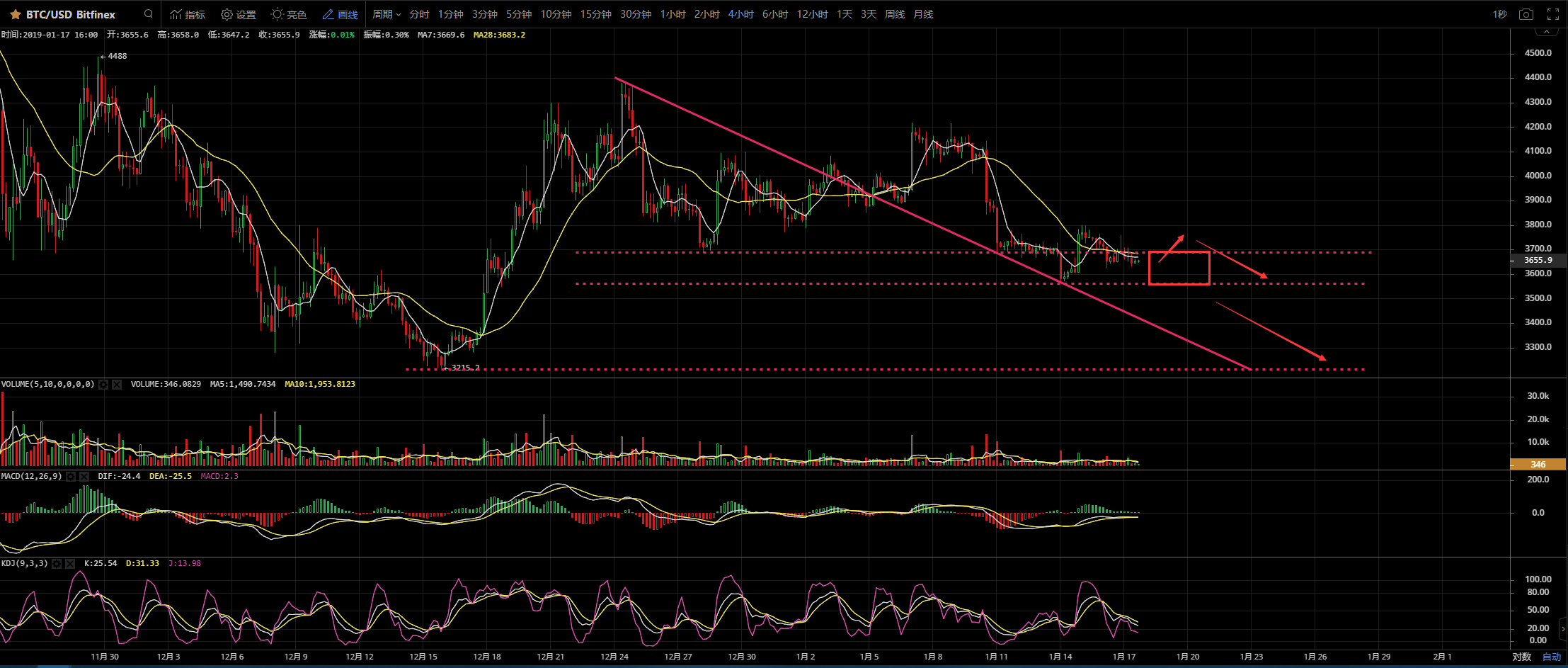1568x668 pixels.
Task: Click the DEA:-25.5 legend value
Action: click(x=171, y=476)
